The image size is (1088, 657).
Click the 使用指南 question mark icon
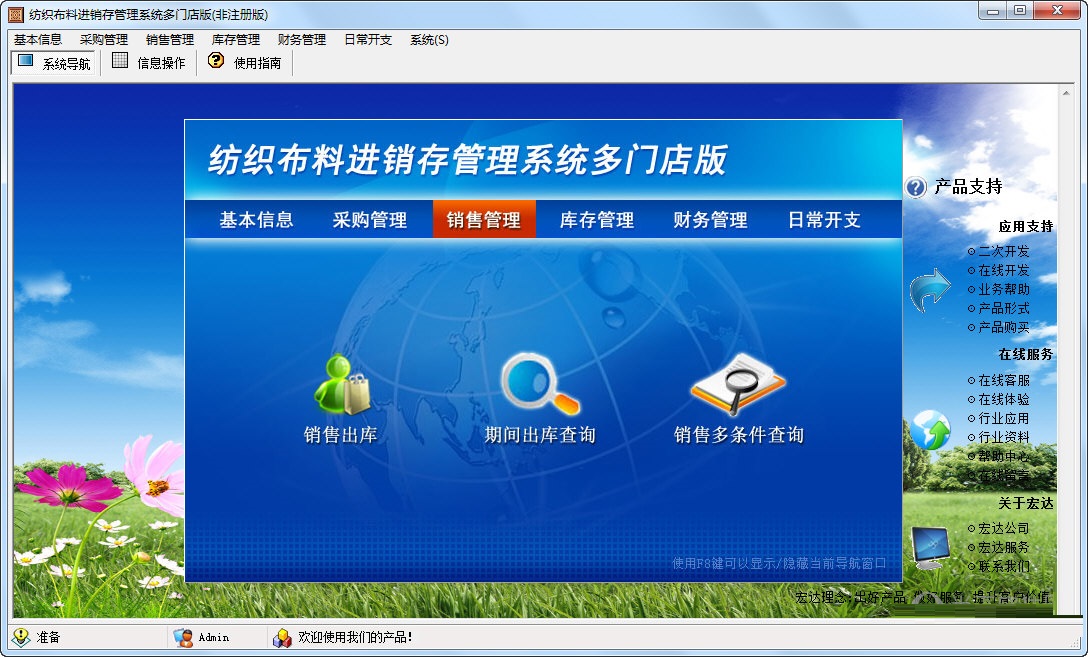tap(216, 61)
